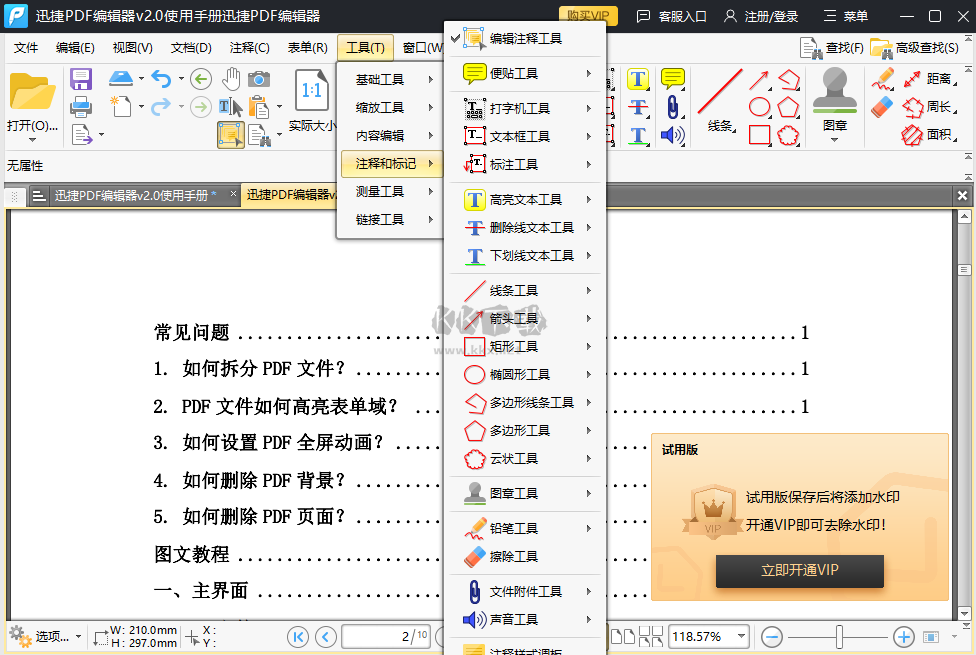Image resolution: width=976 pixels, height=655 pixels.
Task: Click the purple Save floppy disk icon
Action: click(x=81, y=80)
